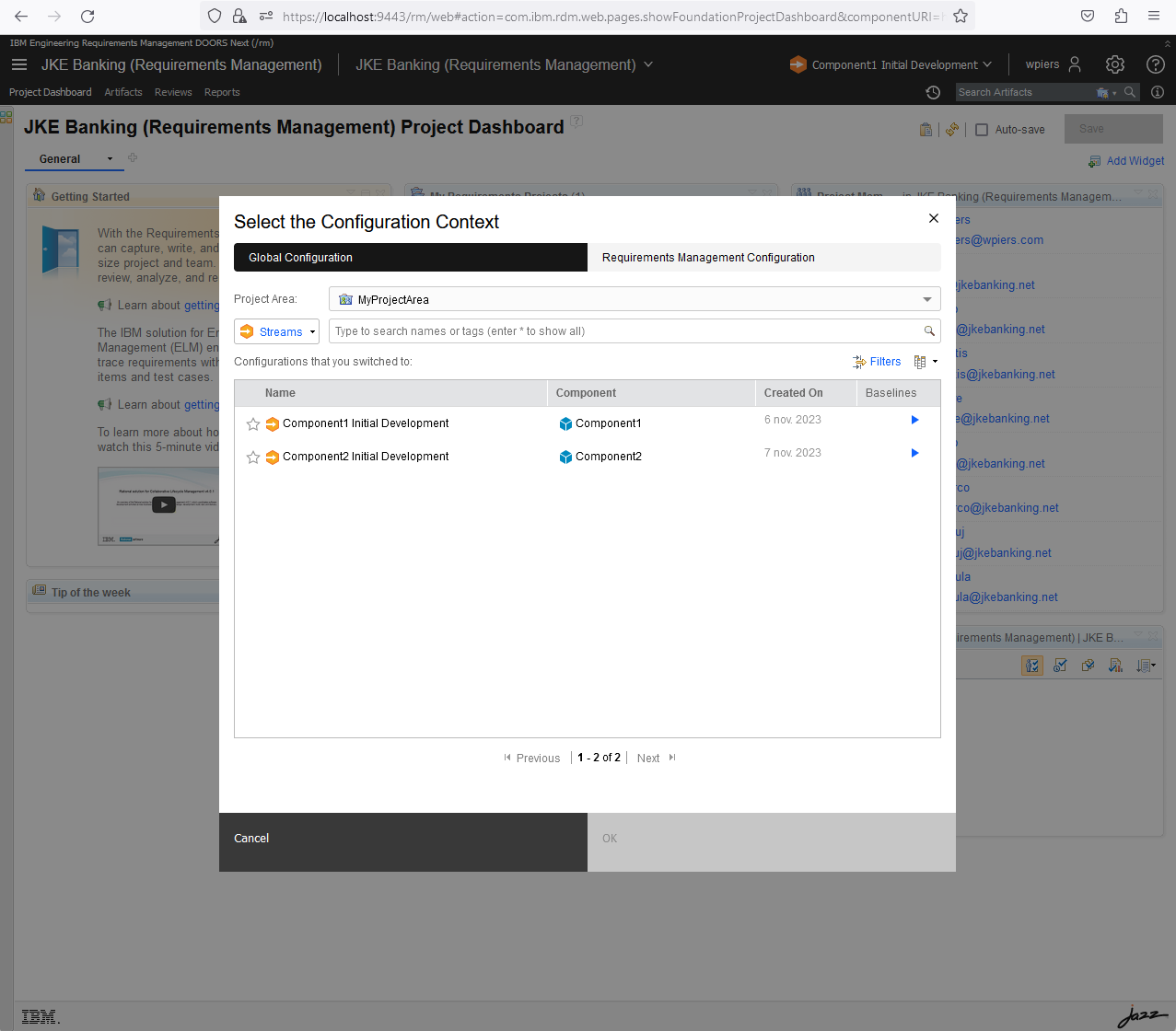The width and height of the screenshot is (1176, 1031).
Task: Switch to Requirements Management Configuration tab
Action: [x=764, y=258]
